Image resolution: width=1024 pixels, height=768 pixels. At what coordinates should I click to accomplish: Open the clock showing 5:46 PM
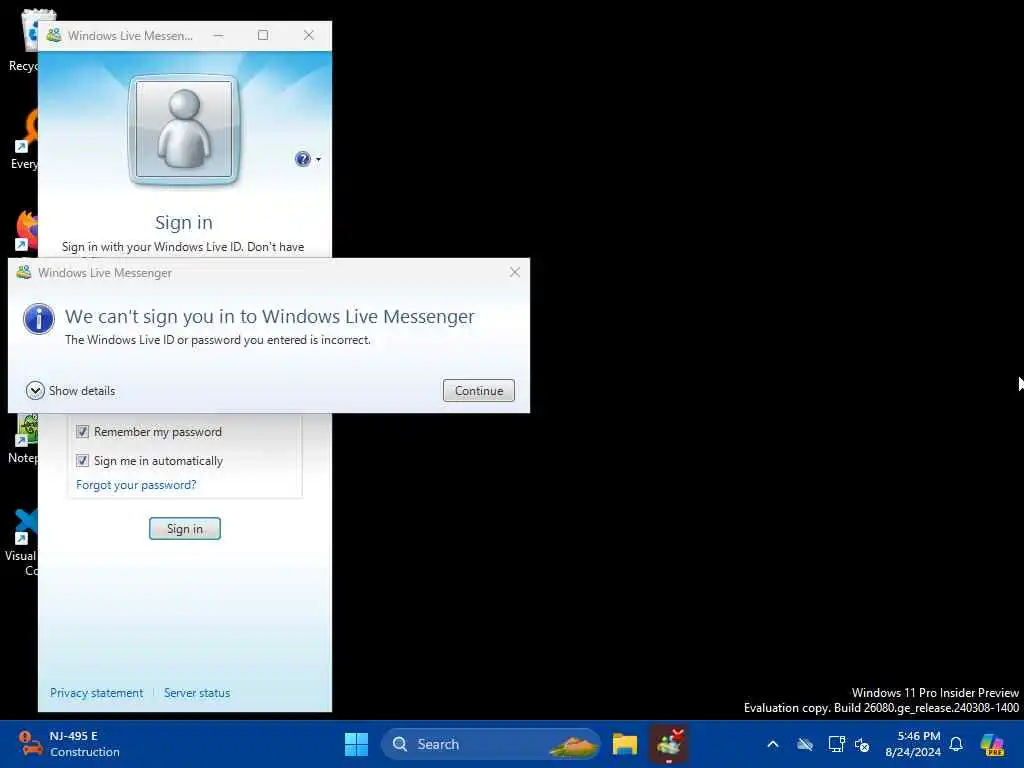point(913,744)
